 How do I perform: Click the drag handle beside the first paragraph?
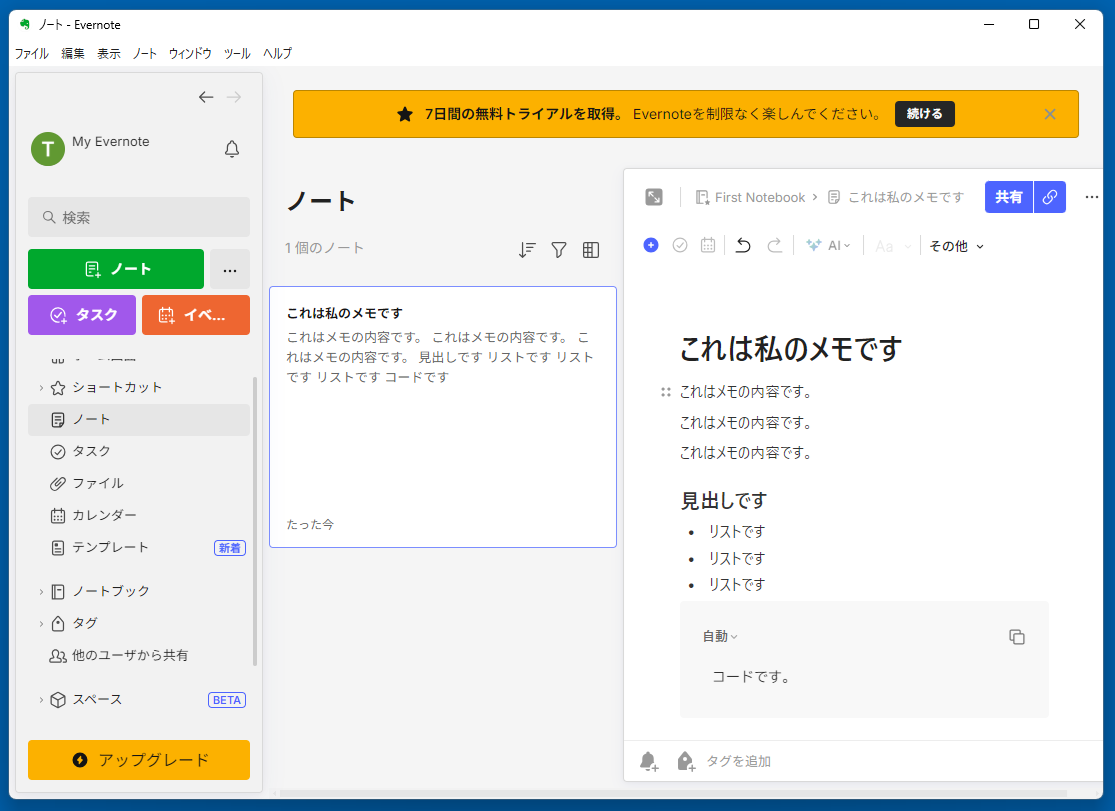click(666, 392)
